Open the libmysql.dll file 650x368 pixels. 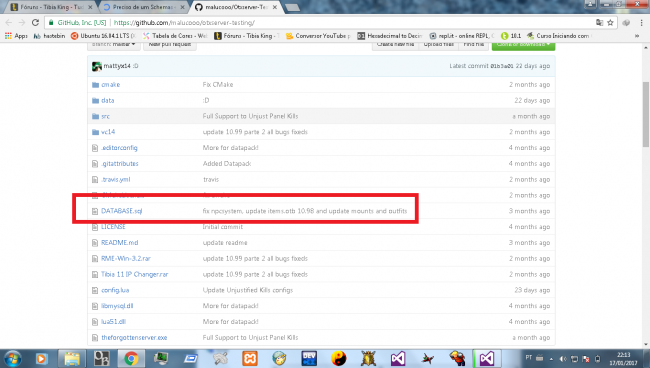117,306
